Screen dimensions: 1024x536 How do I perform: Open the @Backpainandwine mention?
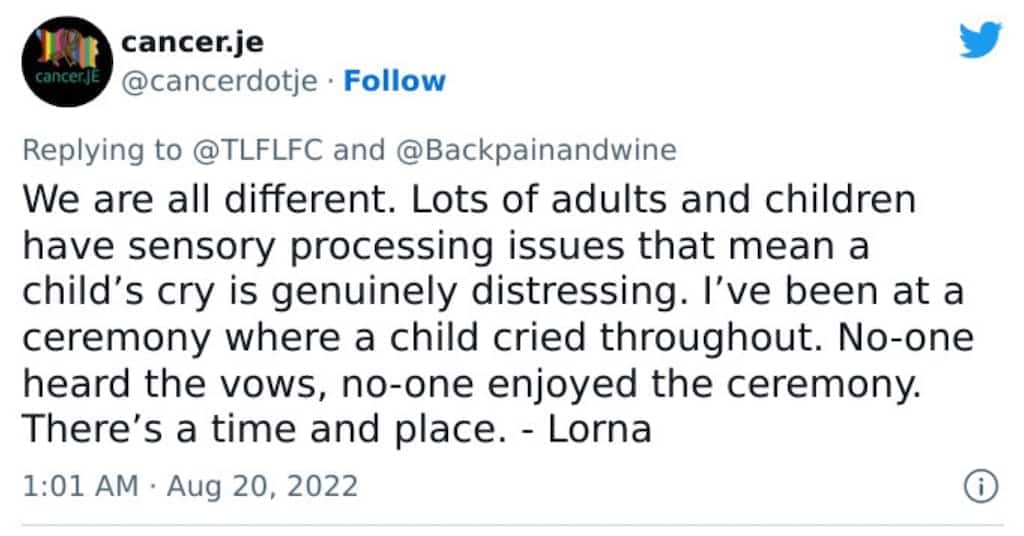click(536, 150)
